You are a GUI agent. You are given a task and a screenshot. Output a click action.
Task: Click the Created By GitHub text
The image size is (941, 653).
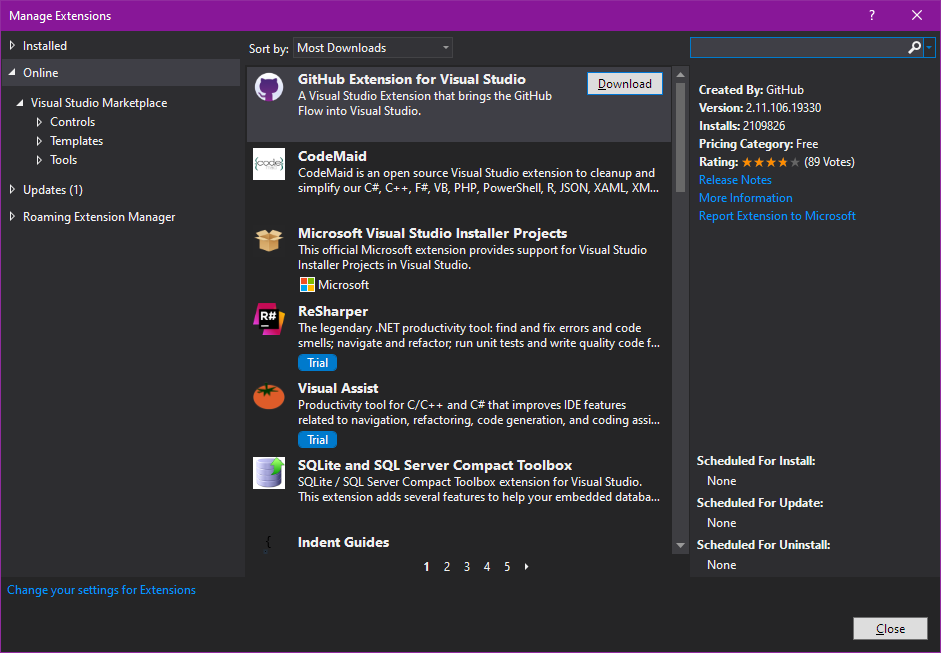pyautogui.click(x=751, y=90)
